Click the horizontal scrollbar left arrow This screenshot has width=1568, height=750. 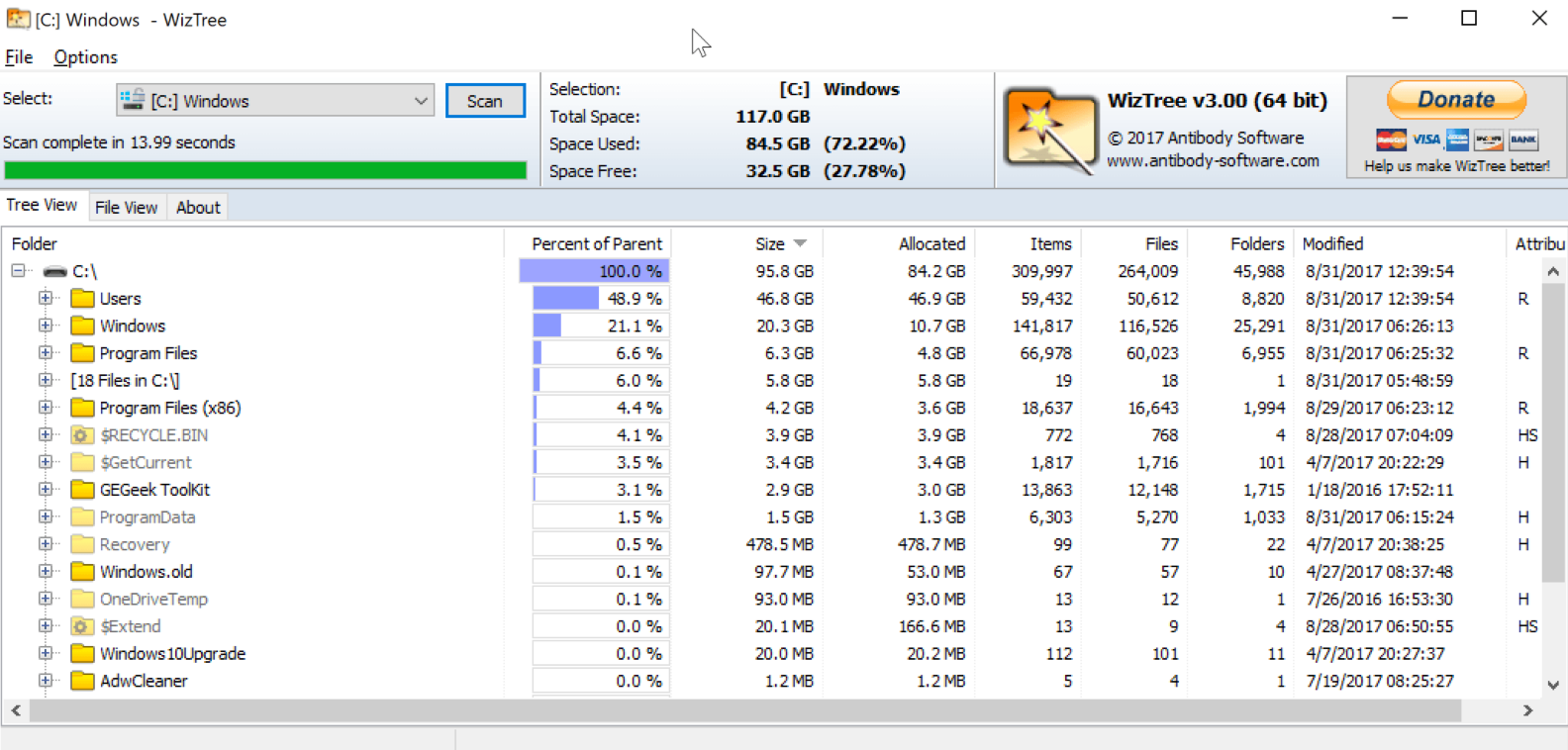pos(16,710)
